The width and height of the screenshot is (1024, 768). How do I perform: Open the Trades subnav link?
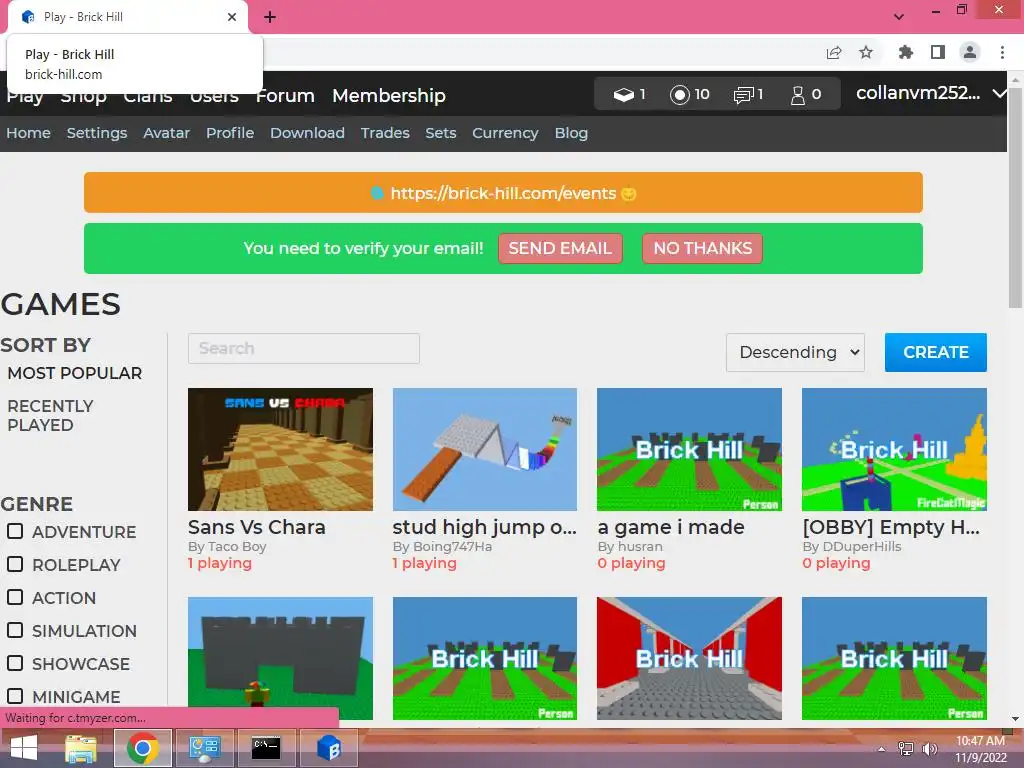pyautogui.click(x=385, y=133)
